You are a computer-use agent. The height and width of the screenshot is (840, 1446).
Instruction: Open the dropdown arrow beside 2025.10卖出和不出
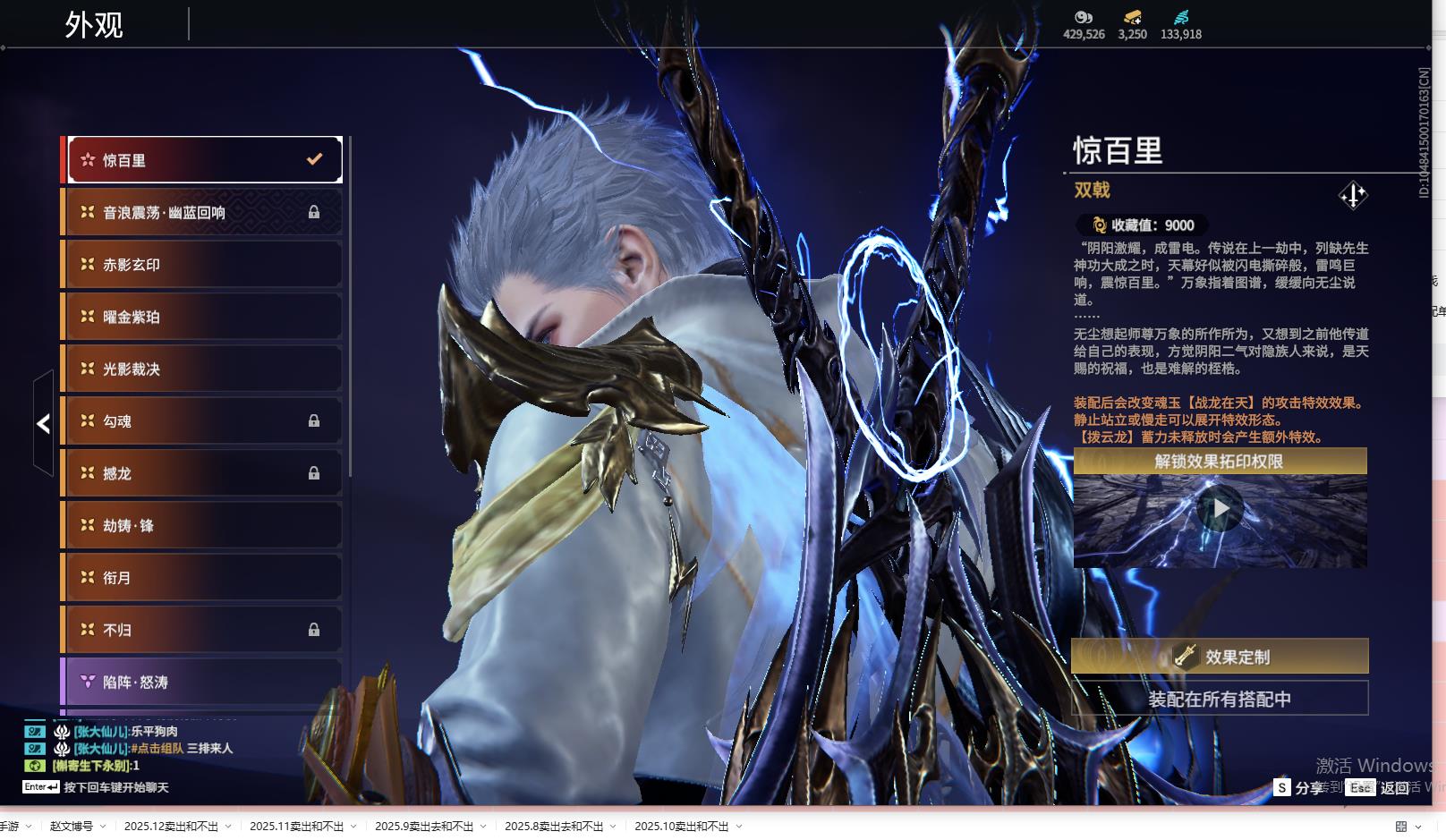click(739, 827)
